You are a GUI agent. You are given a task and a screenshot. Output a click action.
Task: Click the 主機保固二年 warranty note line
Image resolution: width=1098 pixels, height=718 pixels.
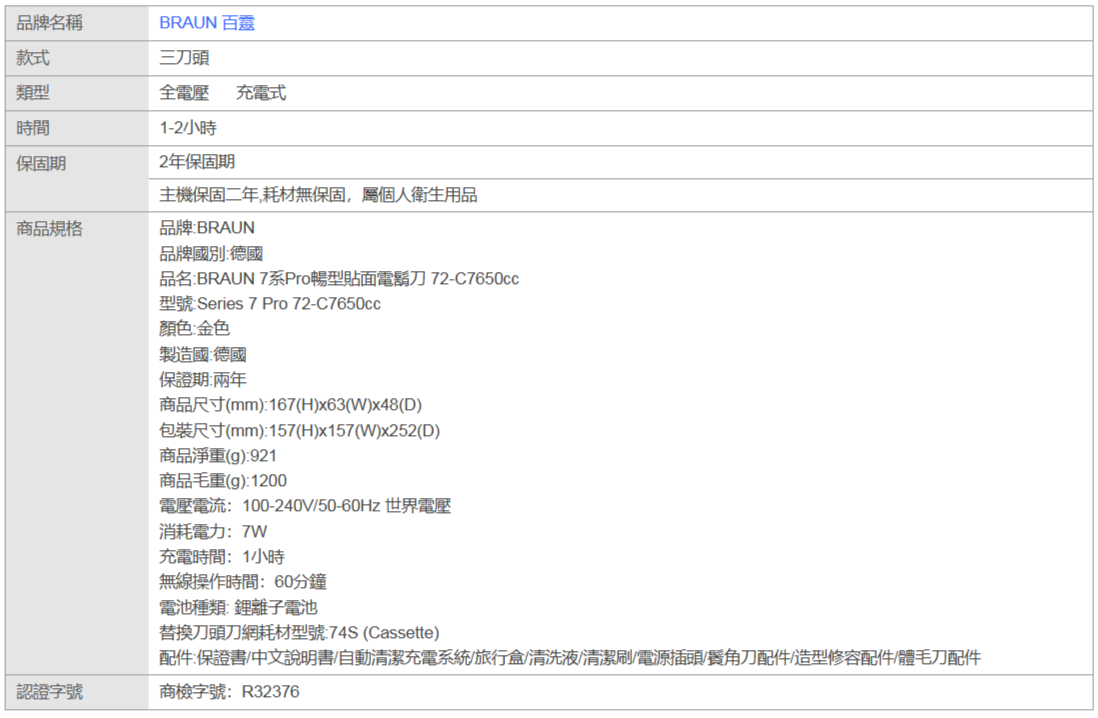318,195
